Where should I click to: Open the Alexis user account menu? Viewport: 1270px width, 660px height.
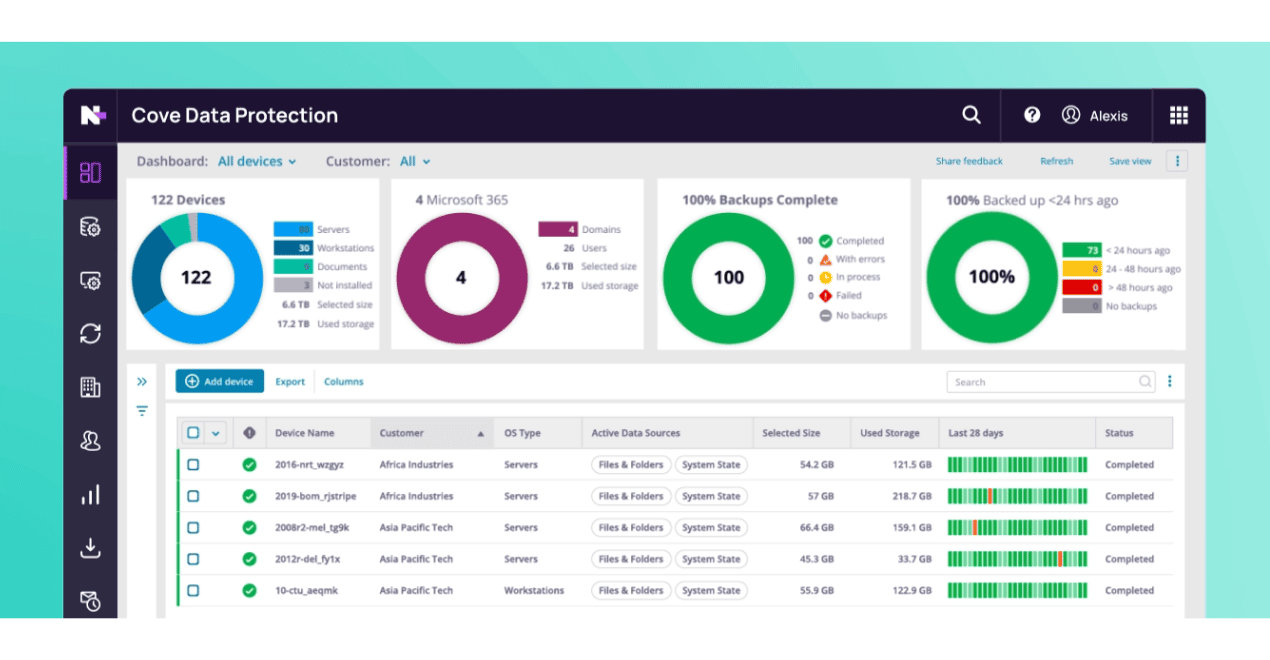click(x=1095, y=115)
